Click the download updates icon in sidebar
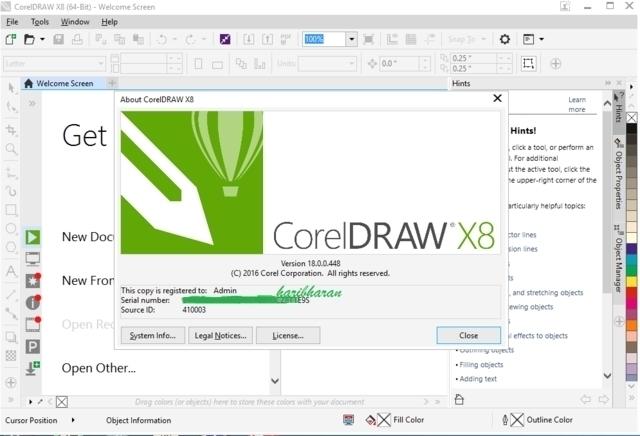The image size is (640, 436). [33, 368]
